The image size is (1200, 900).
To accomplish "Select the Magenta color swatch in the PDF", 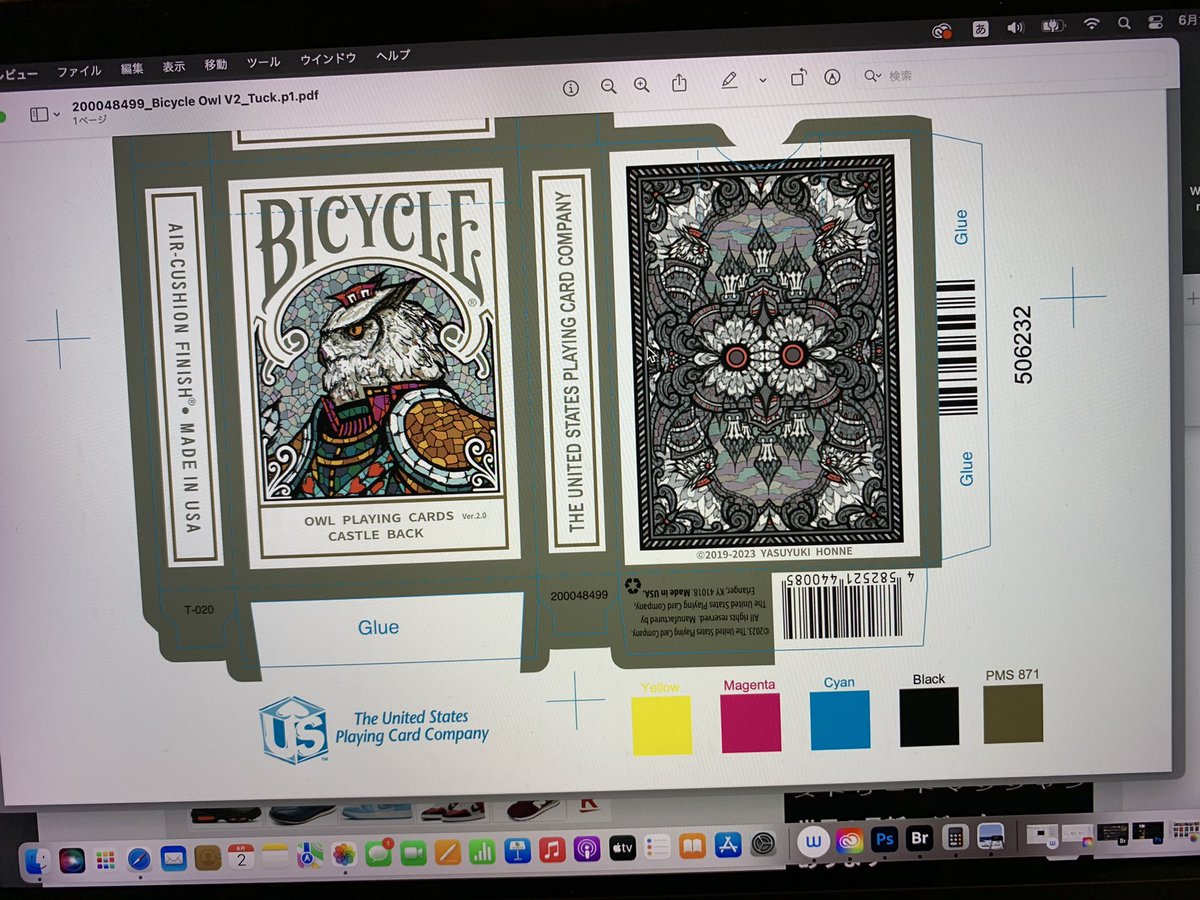I will point(750,722).
